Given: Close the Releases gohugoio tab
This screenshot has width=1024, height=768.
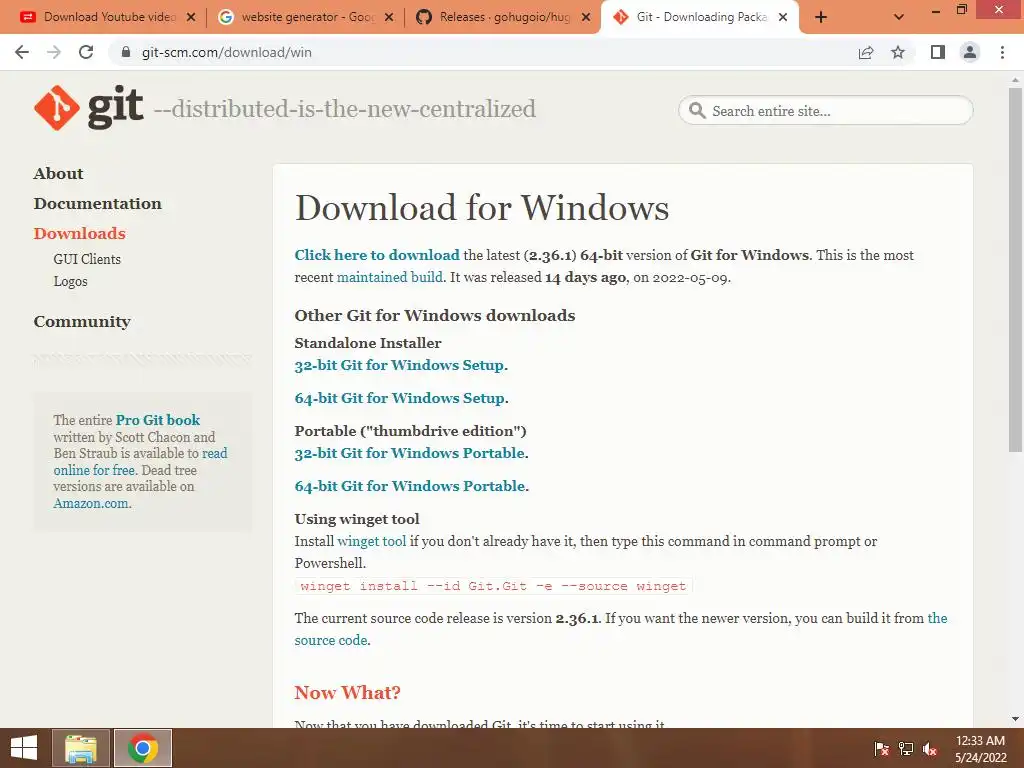Looking at the screenshot, I should [586, 18].
